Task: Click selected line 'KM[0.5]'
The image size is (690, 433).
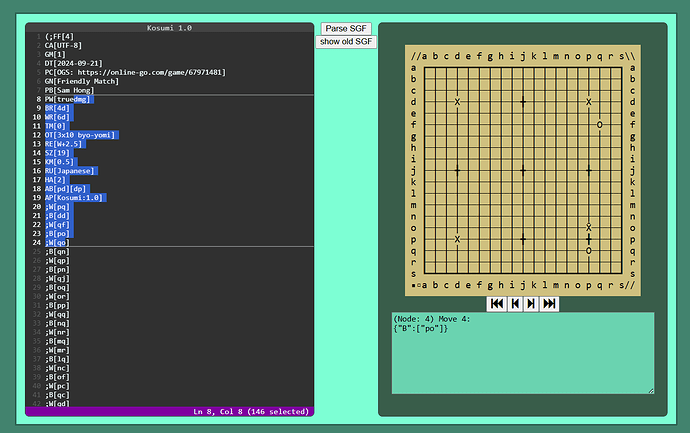Action: (59, 162)
